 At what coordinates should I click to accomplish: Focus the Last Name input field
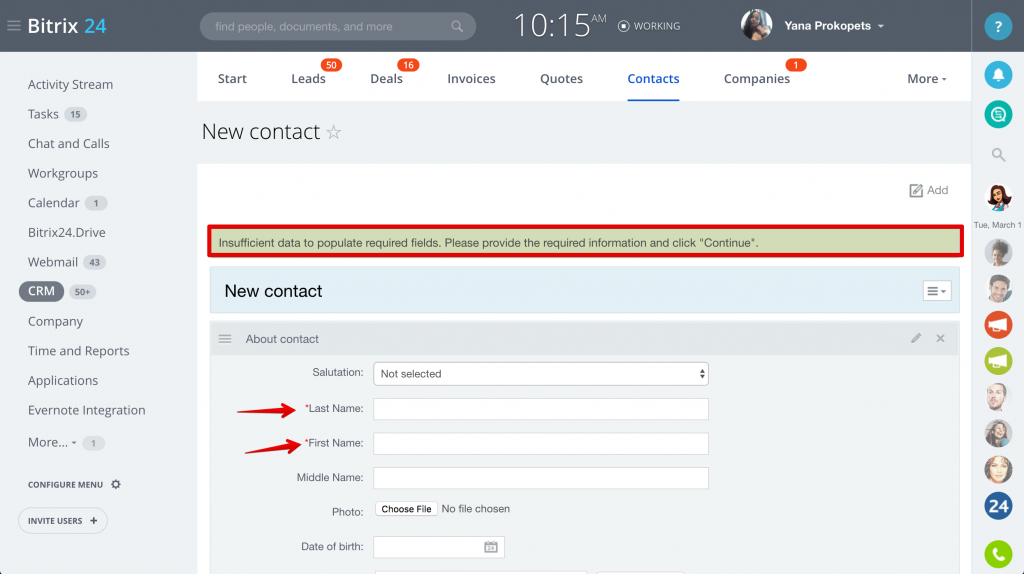[x=541, y=409]
